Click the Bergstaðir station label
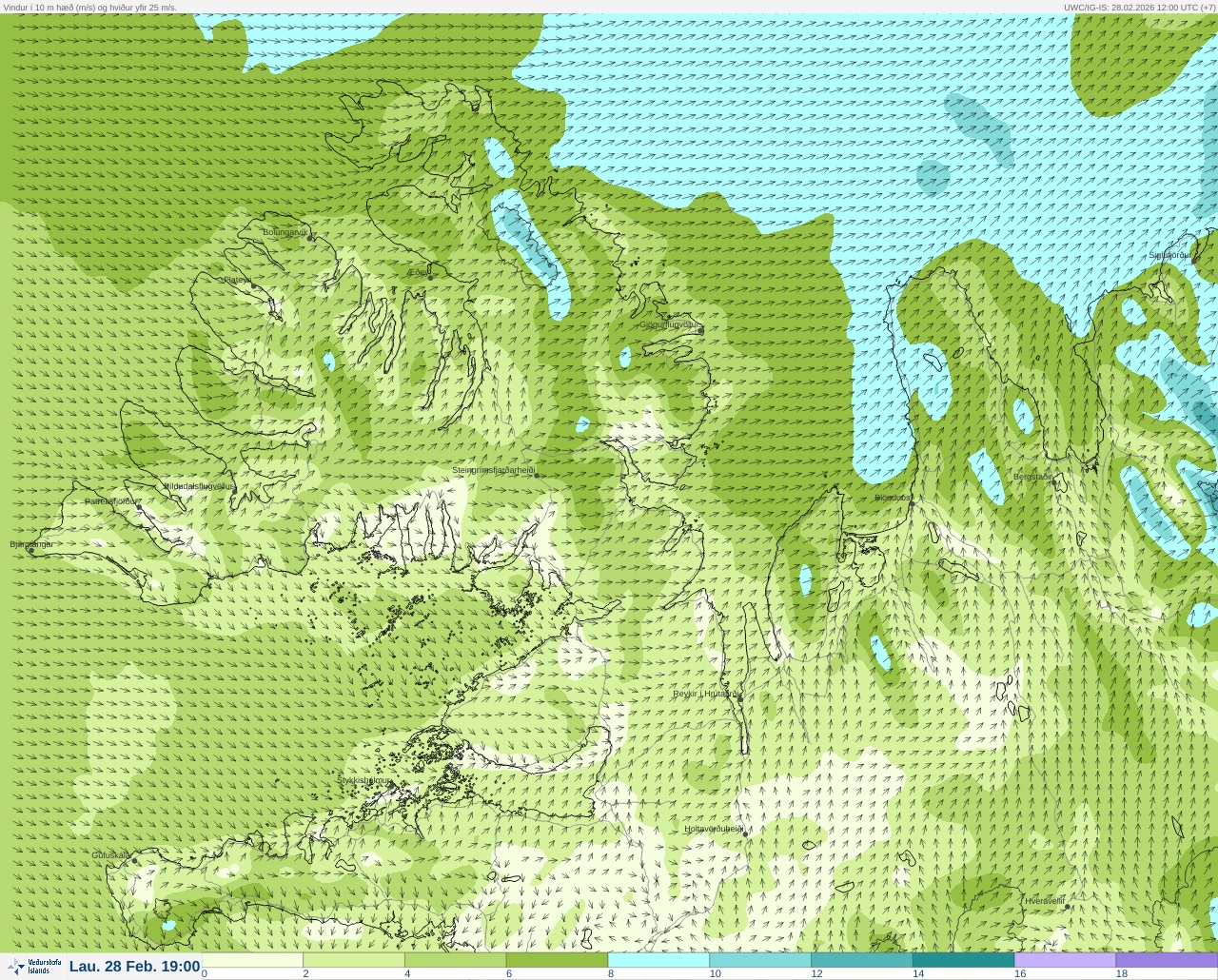The image size is (1218, 980). point(1032,477)
